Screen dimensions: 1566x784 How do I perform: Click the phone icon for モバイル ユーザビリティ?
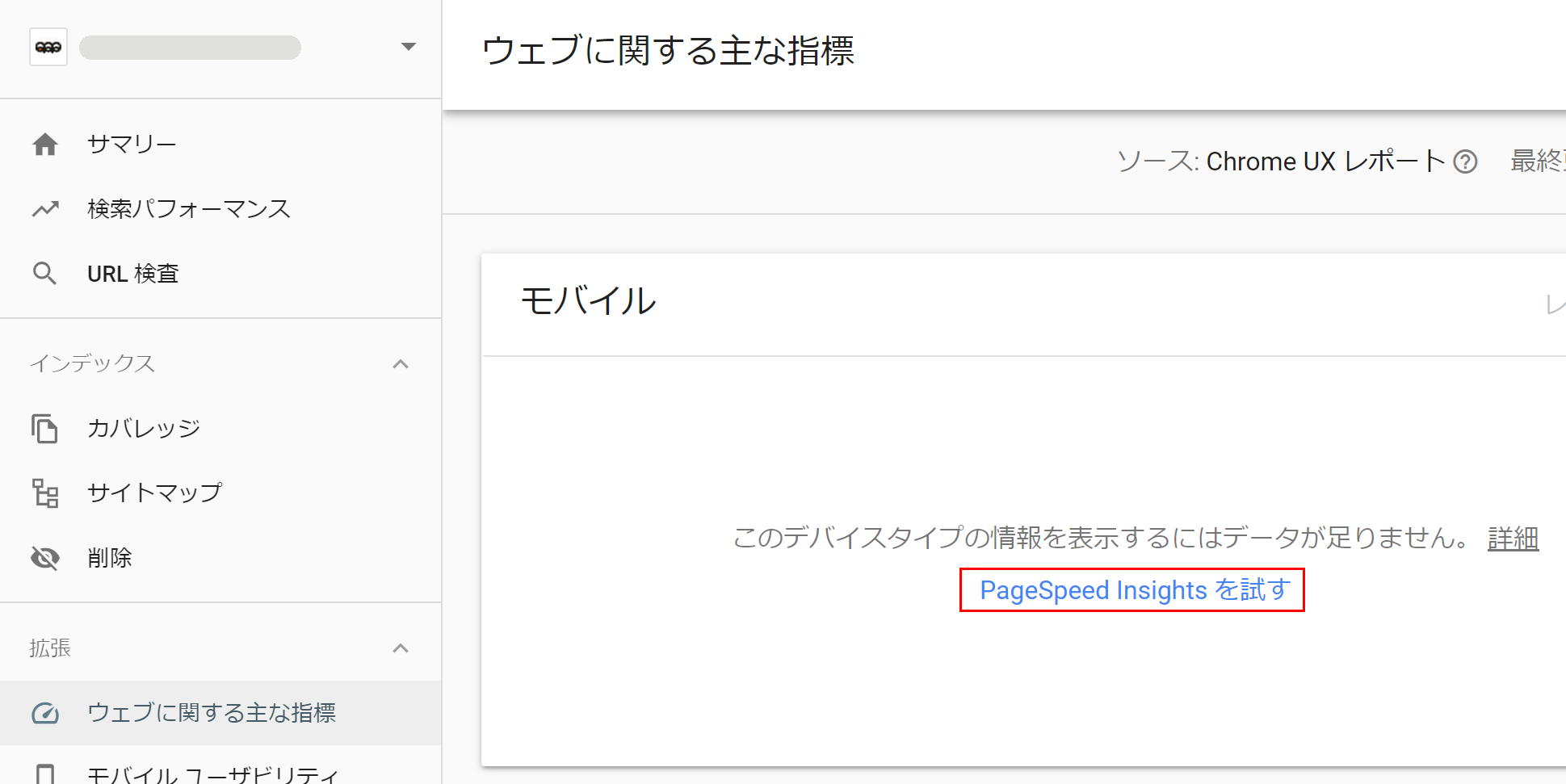pyautogui.click(x=45, y=774)
